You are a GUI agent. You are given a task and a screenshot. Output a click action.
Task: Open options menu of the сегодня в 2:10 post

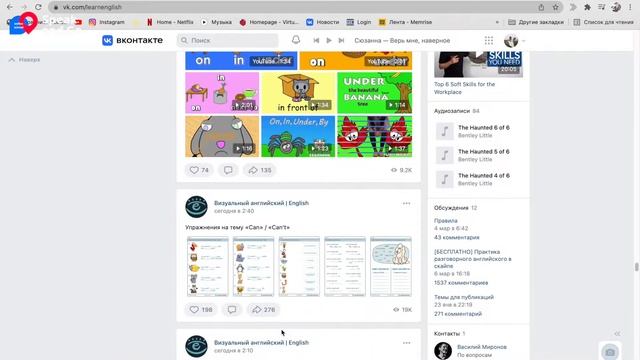(x=406, y=343)
